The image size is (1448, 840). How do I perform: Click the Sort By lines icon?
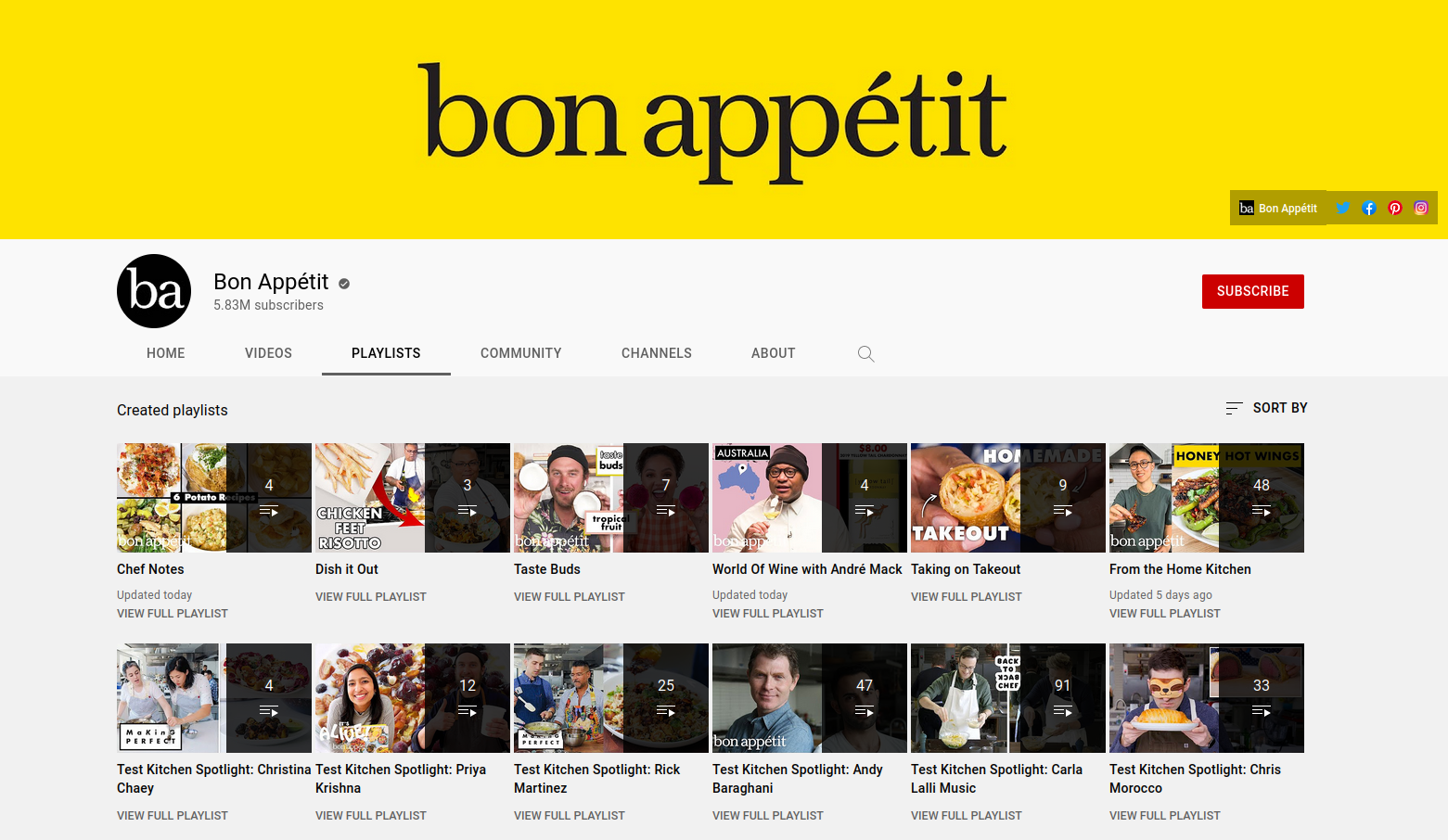(x=1234, y=408)
